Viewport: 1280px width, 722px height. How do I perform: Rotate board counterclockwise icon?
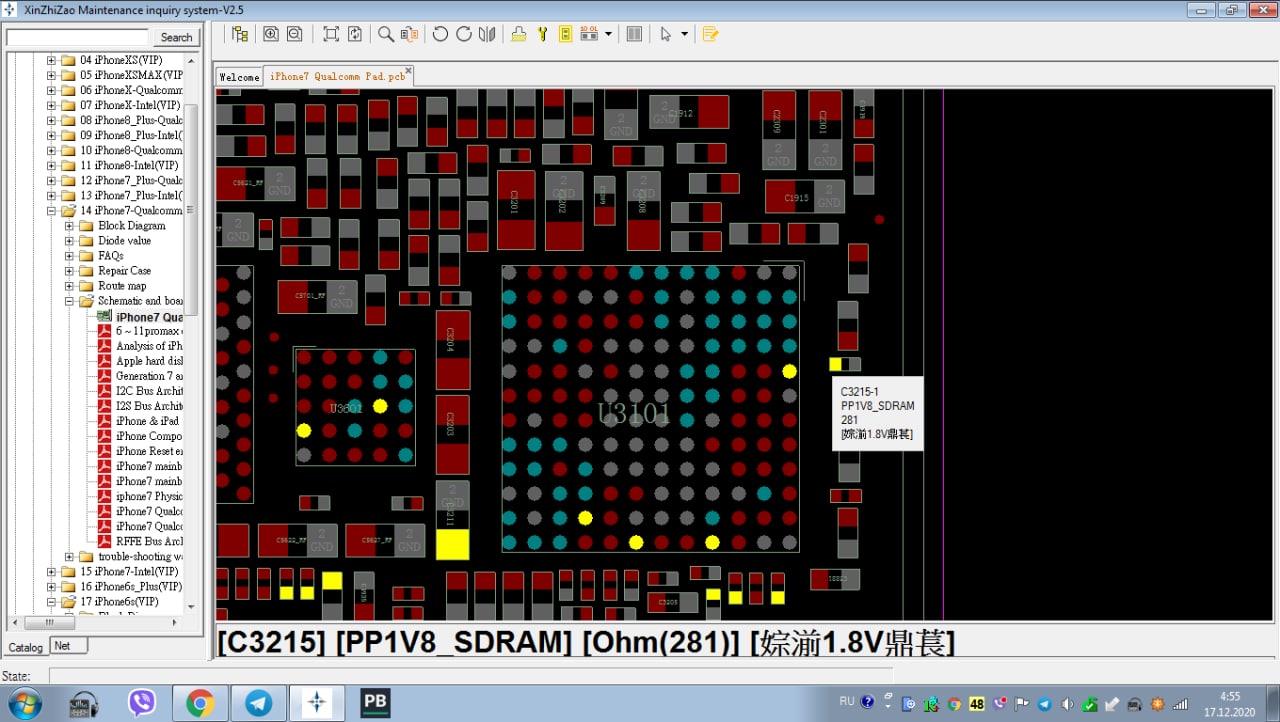pos(440,34)
